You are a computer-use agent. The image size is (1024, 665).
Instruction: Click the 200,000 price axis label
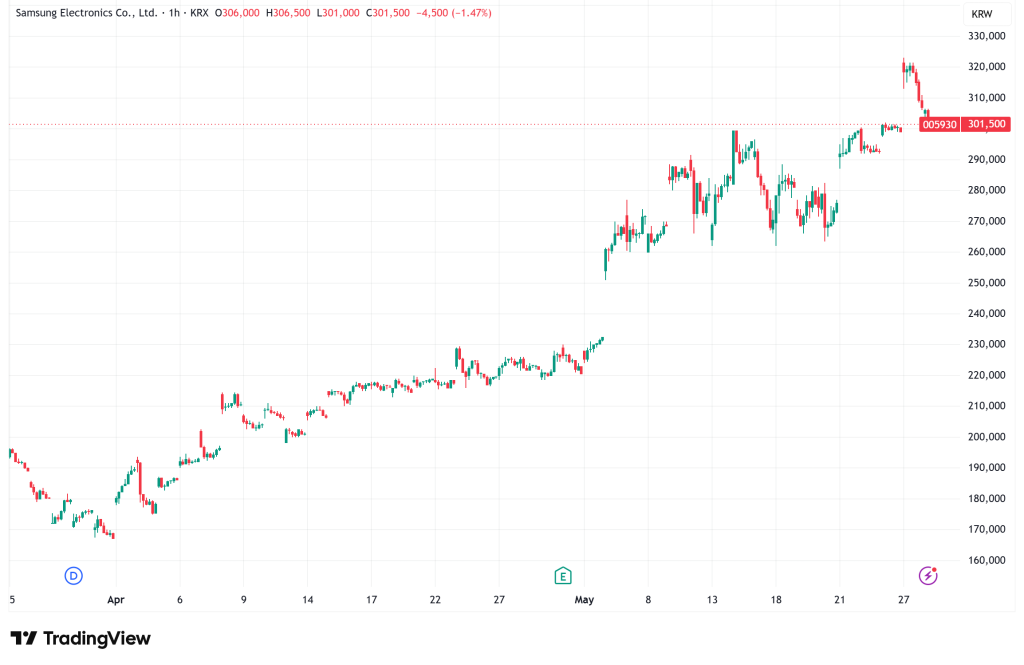(x=986, y=436)
